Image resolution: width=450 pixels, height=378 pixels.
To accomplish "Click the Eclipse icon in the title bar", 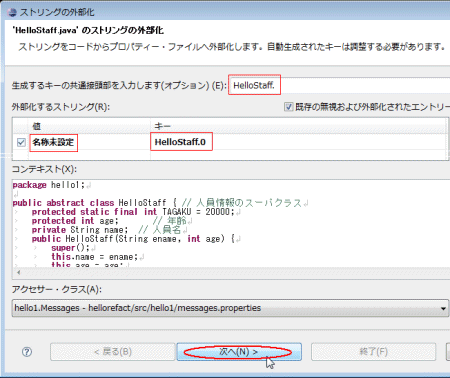I will point(12,12).
